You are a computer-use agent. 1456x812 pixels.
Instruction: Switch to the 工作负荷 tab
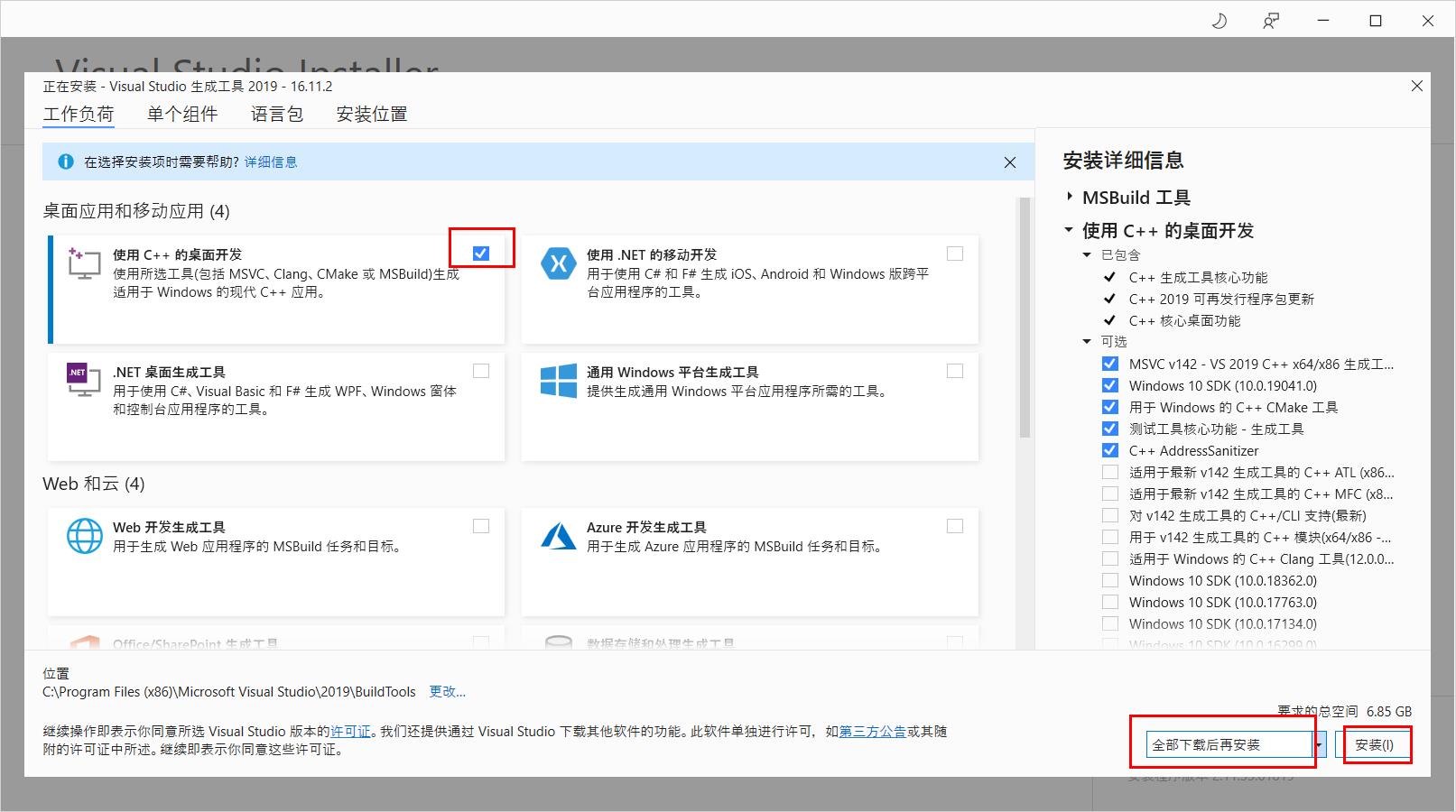coord(79,114)
